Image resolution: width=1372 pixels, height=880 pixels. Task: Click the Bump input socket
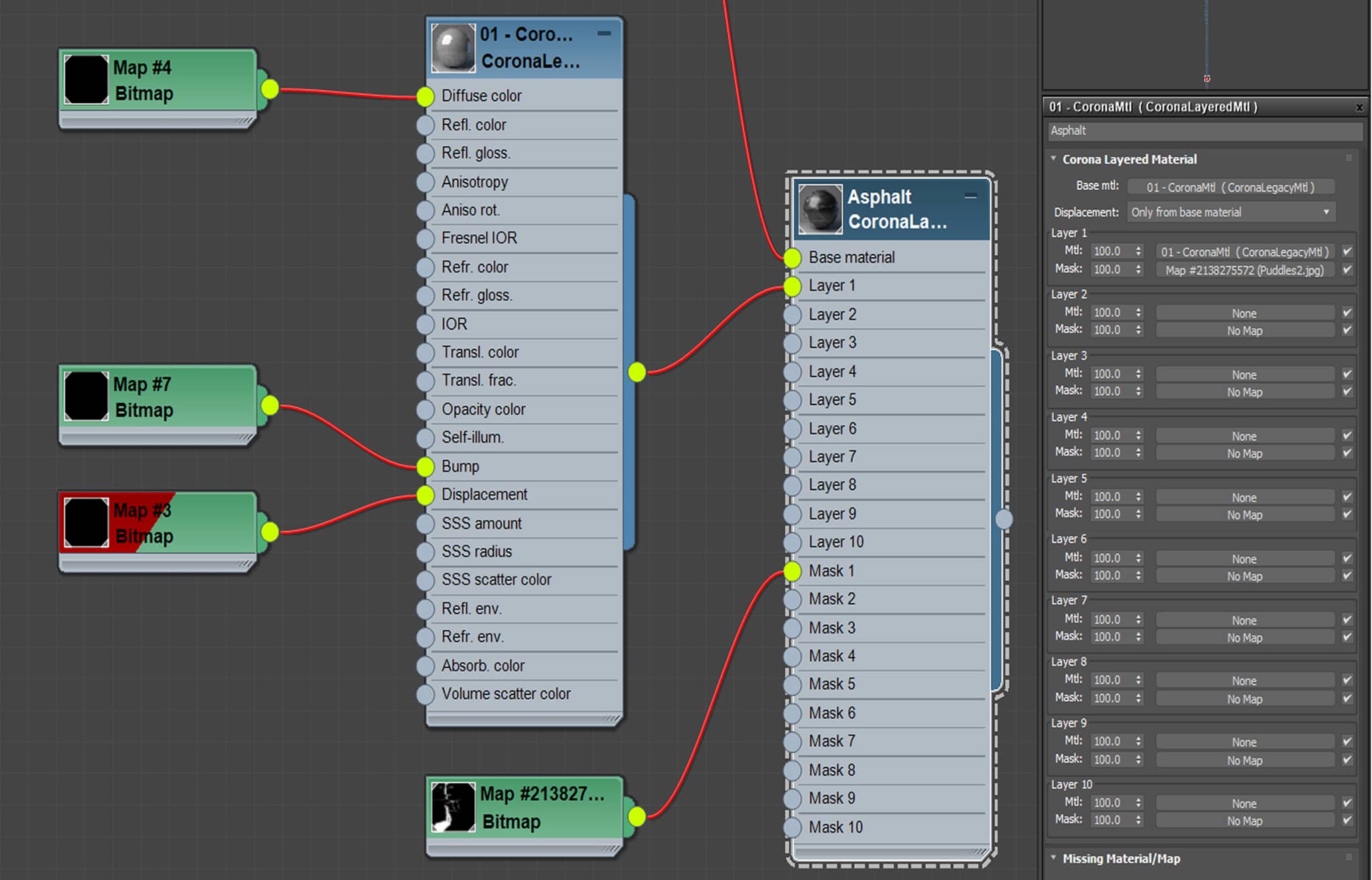[x=425, y=467]
